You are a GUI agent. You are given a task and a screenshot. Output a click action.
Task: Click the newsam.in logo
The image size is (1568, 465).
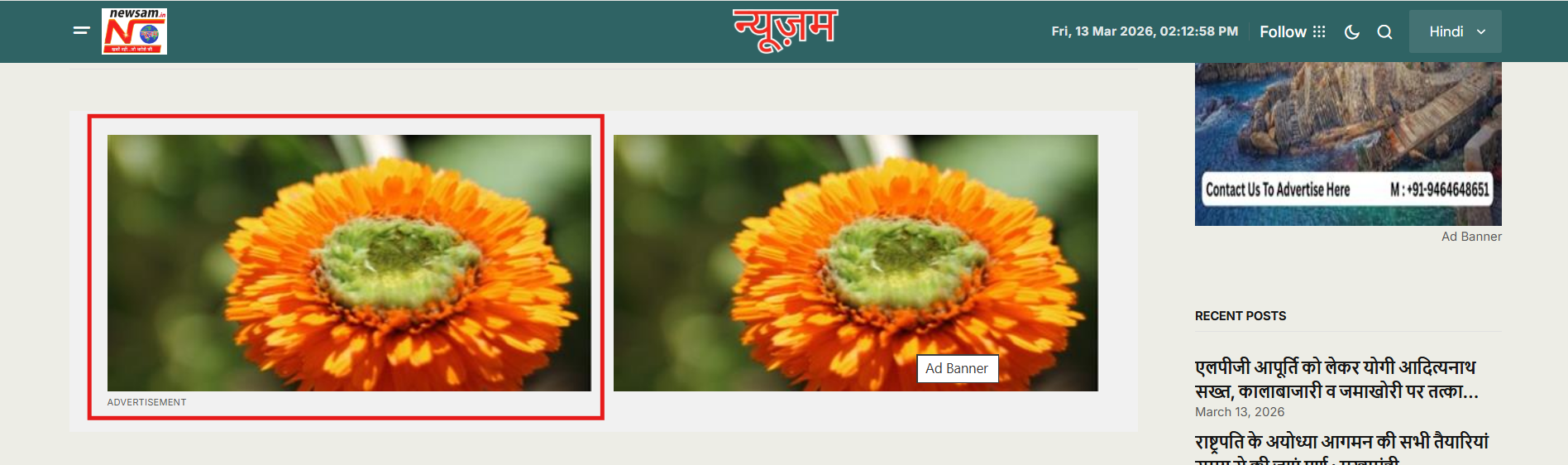pyautogui.click(x=134, y=31)
